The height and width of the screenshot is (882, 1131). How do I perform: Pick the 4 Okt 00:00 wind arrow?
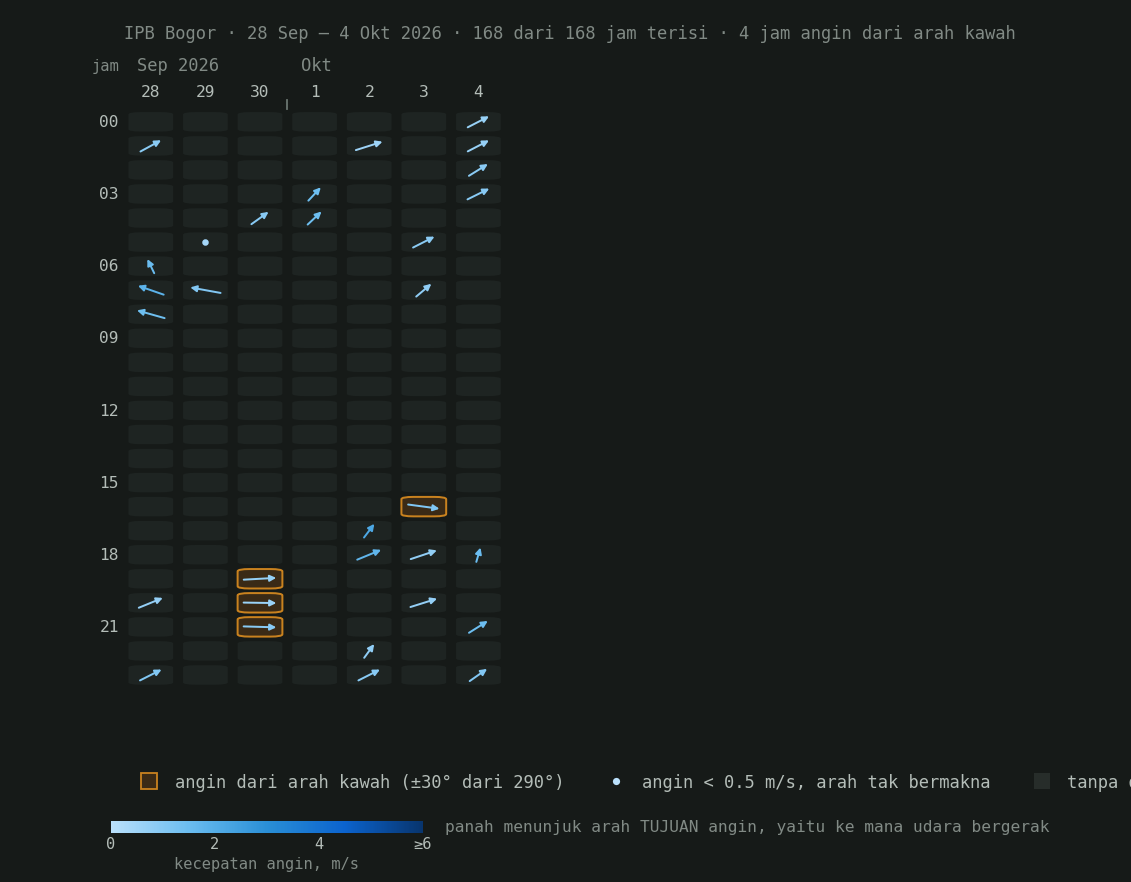pyautogui.click(x=478, y=122)
